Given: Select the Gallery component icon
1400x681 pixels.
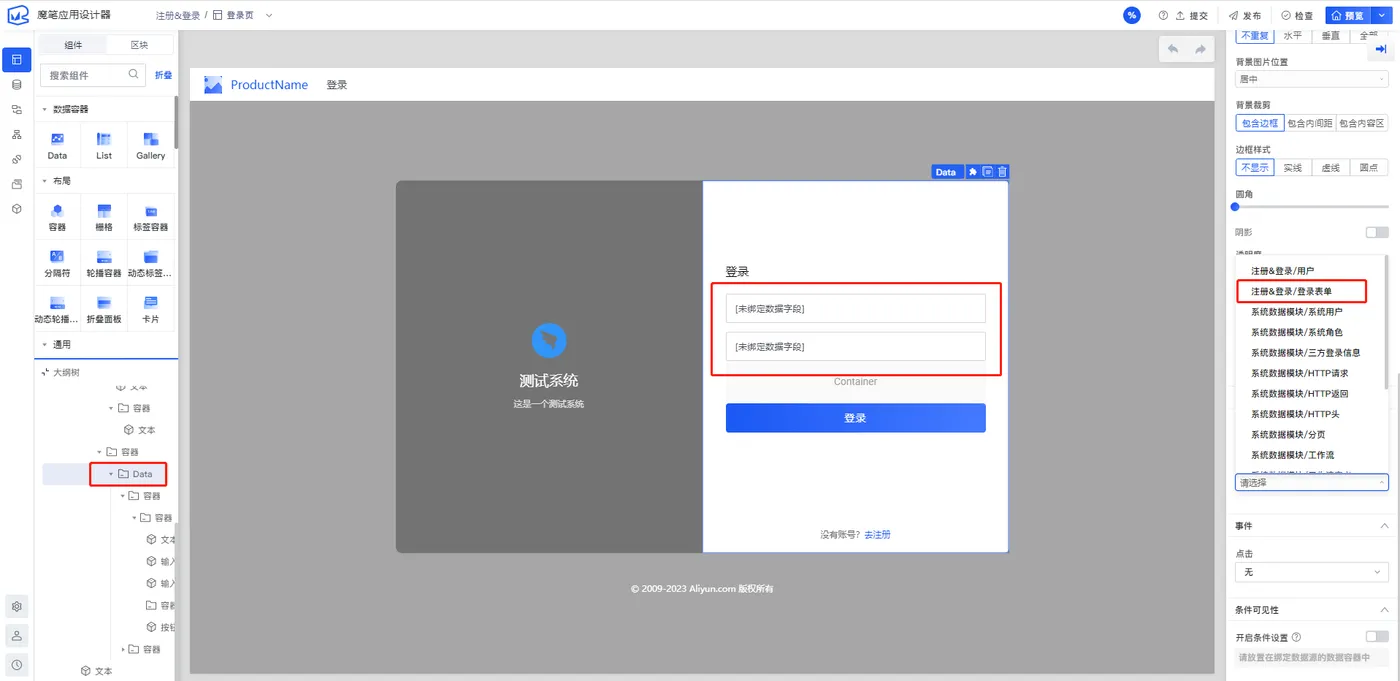Looking at the screenshot, I should click(x=151, y=145).
